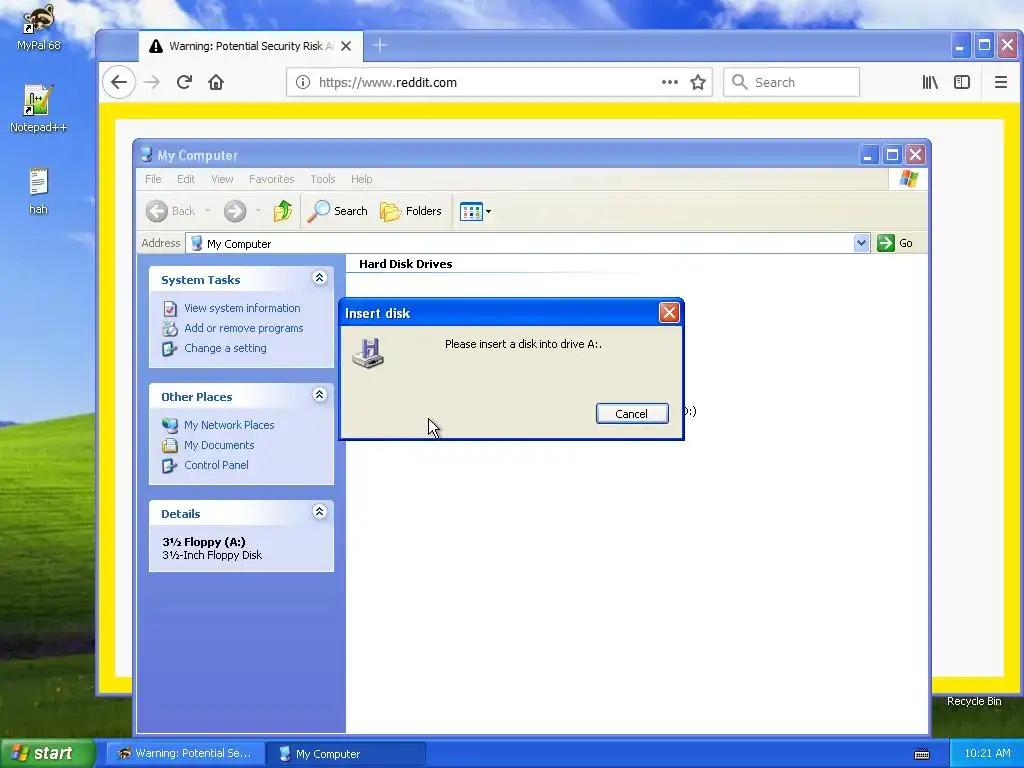Screen dimensions: 1024x768
Task: Toggle the Folders pane button
Action: pos(411,211)
